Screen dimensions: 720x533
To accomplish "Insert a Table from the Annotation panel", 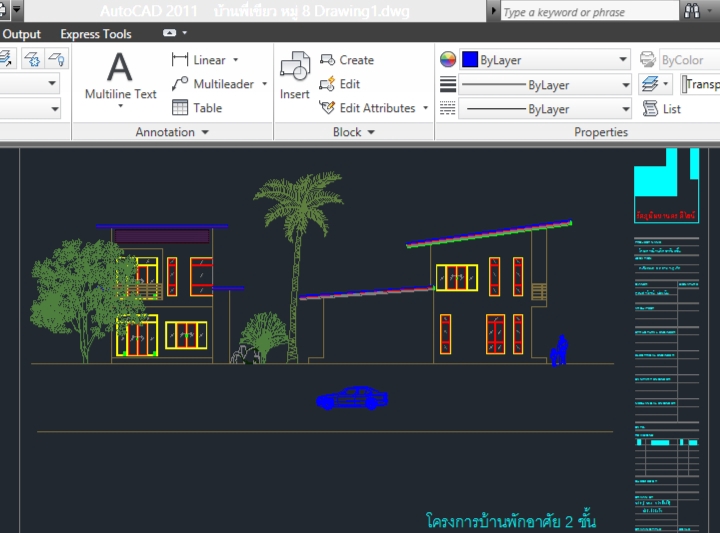I will tap(197, 108).
